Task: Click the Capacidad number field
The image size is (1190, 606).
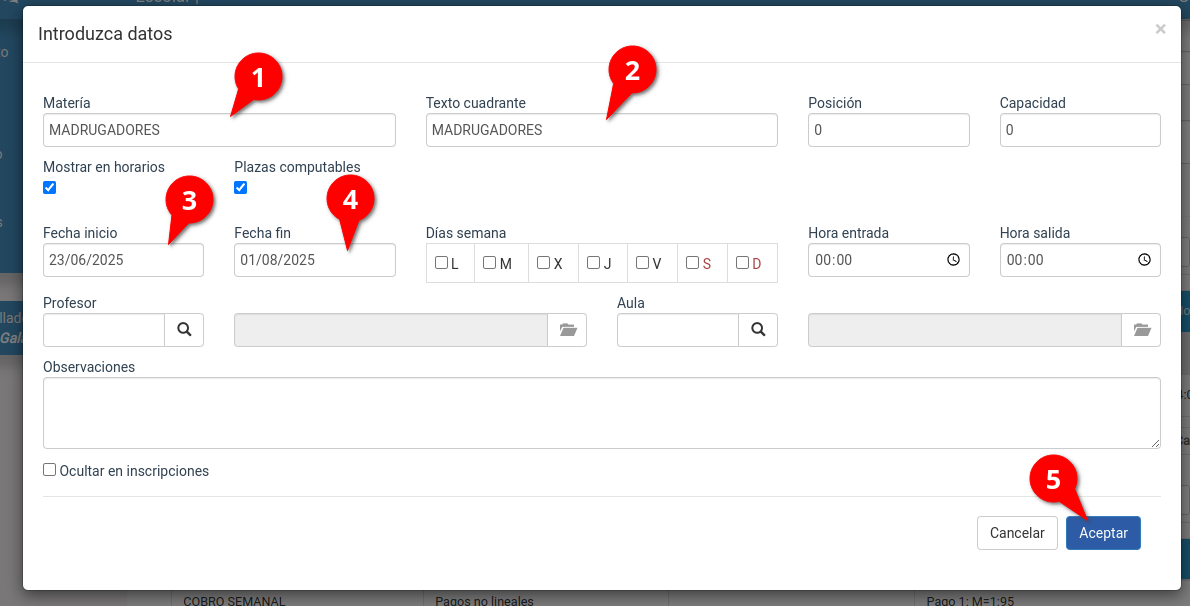Action: [1079, 130]
